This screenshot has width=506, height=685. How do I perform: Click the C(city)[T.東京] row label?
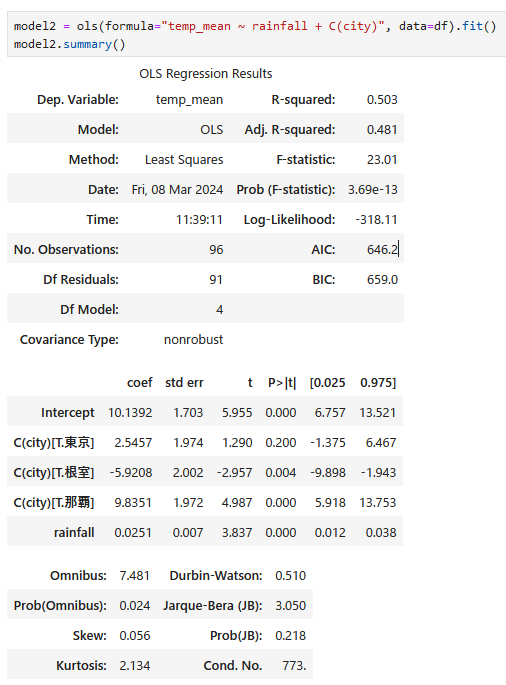click(54, 443)
